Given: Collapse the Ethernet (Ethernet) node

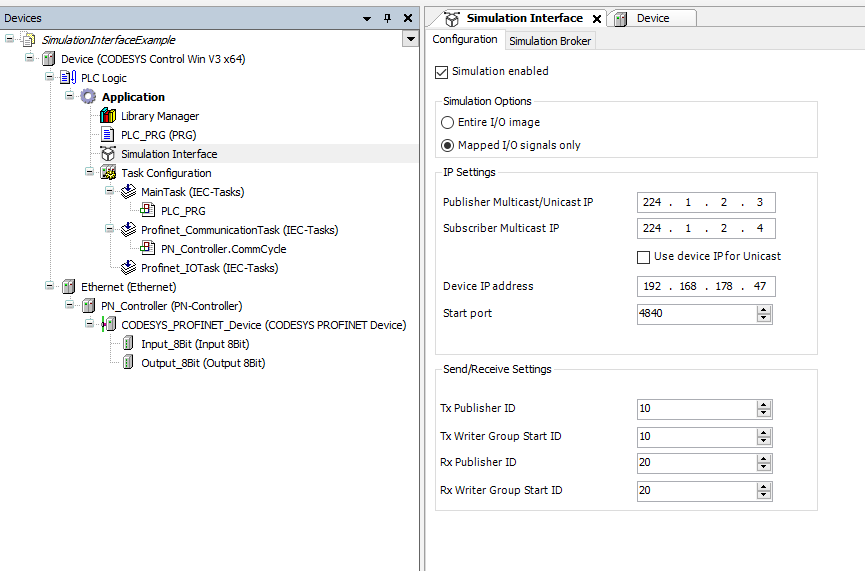Looking at the screenshot, I should (x=49, y=287).
